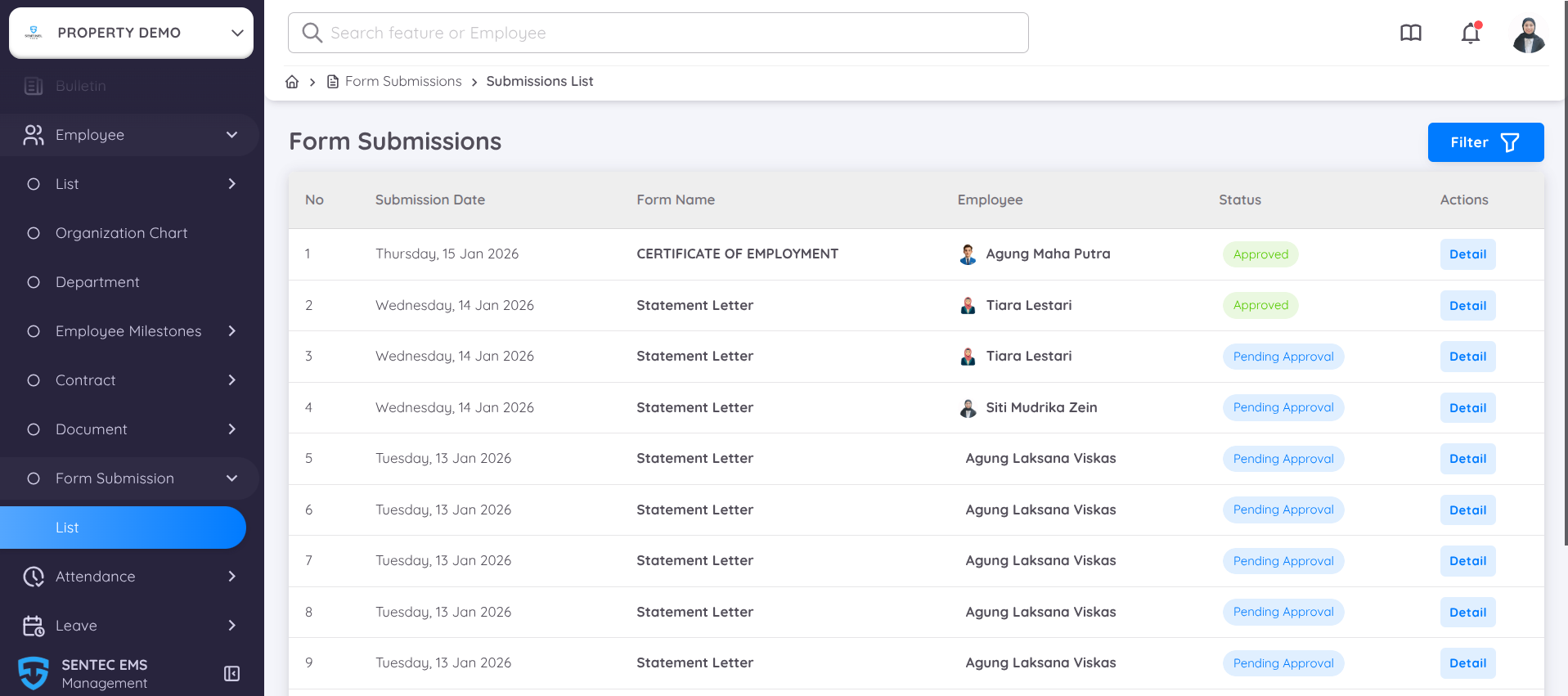The height and width of the screenshot is (696, 1568).
Task: Open Detail for Siti Mudrika Zein submission
Action: [1467, 408]
